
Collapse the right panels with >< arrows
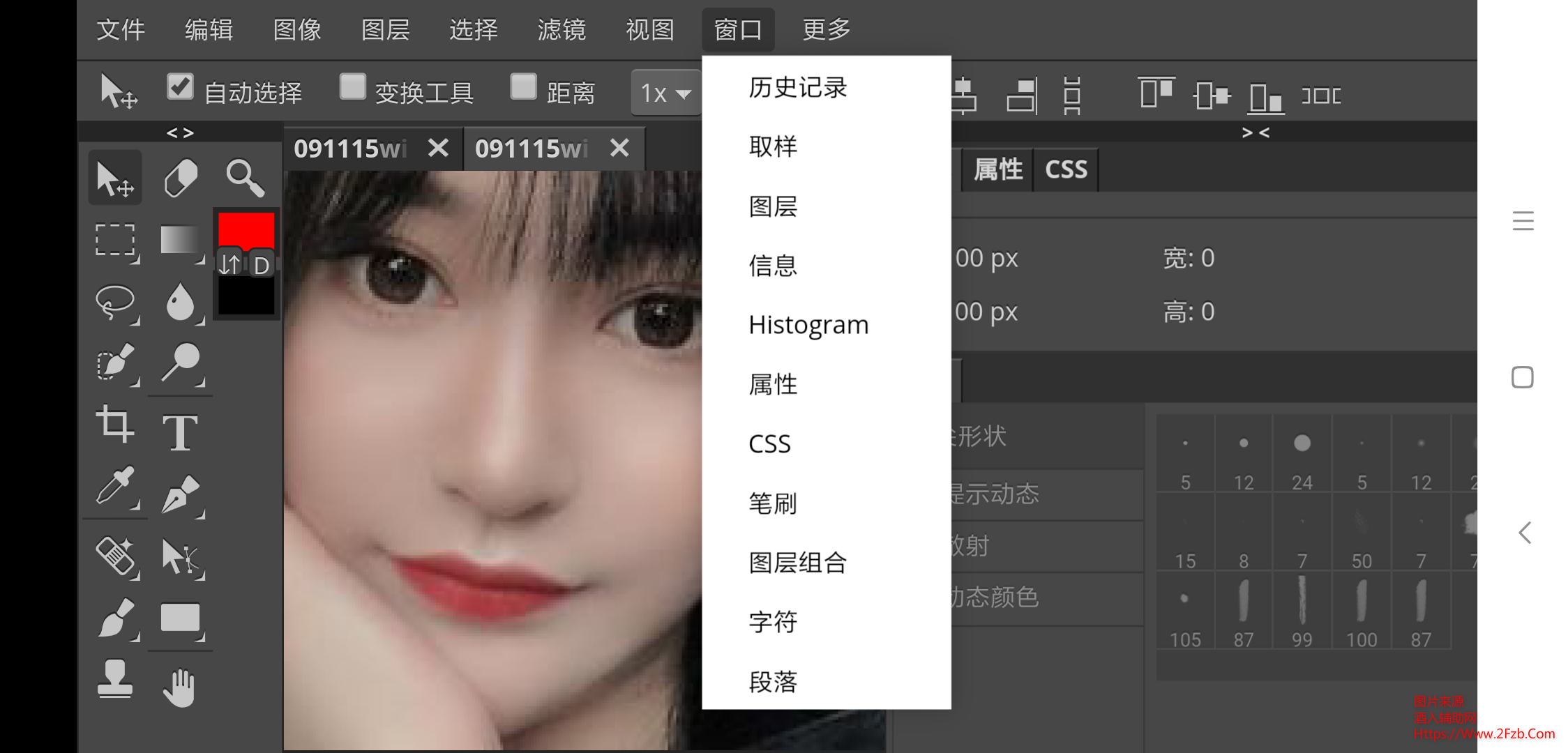pos(1256,132)
